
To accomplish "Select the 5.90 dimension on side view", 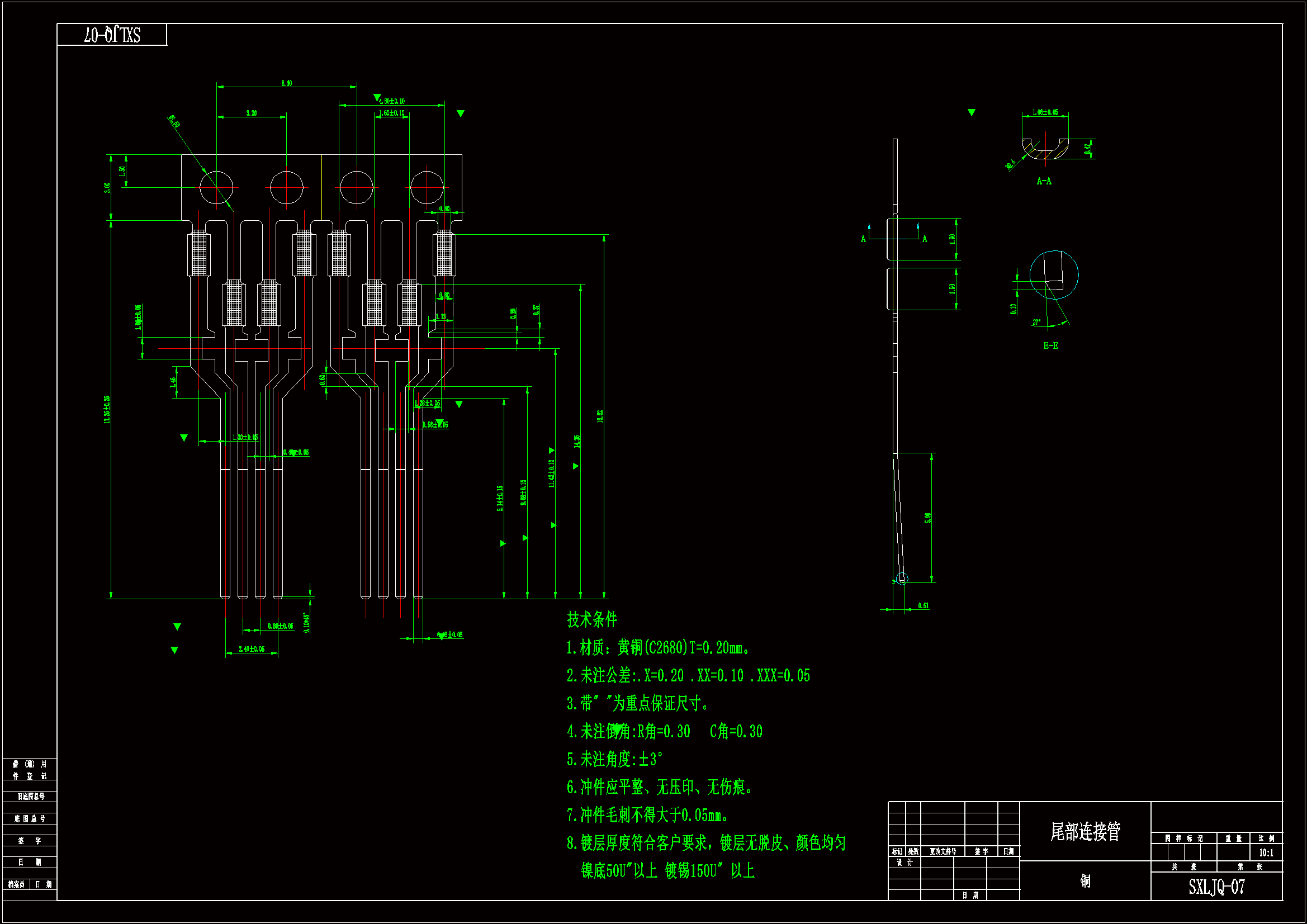I will pyautogui.click(x=928, y=518).
